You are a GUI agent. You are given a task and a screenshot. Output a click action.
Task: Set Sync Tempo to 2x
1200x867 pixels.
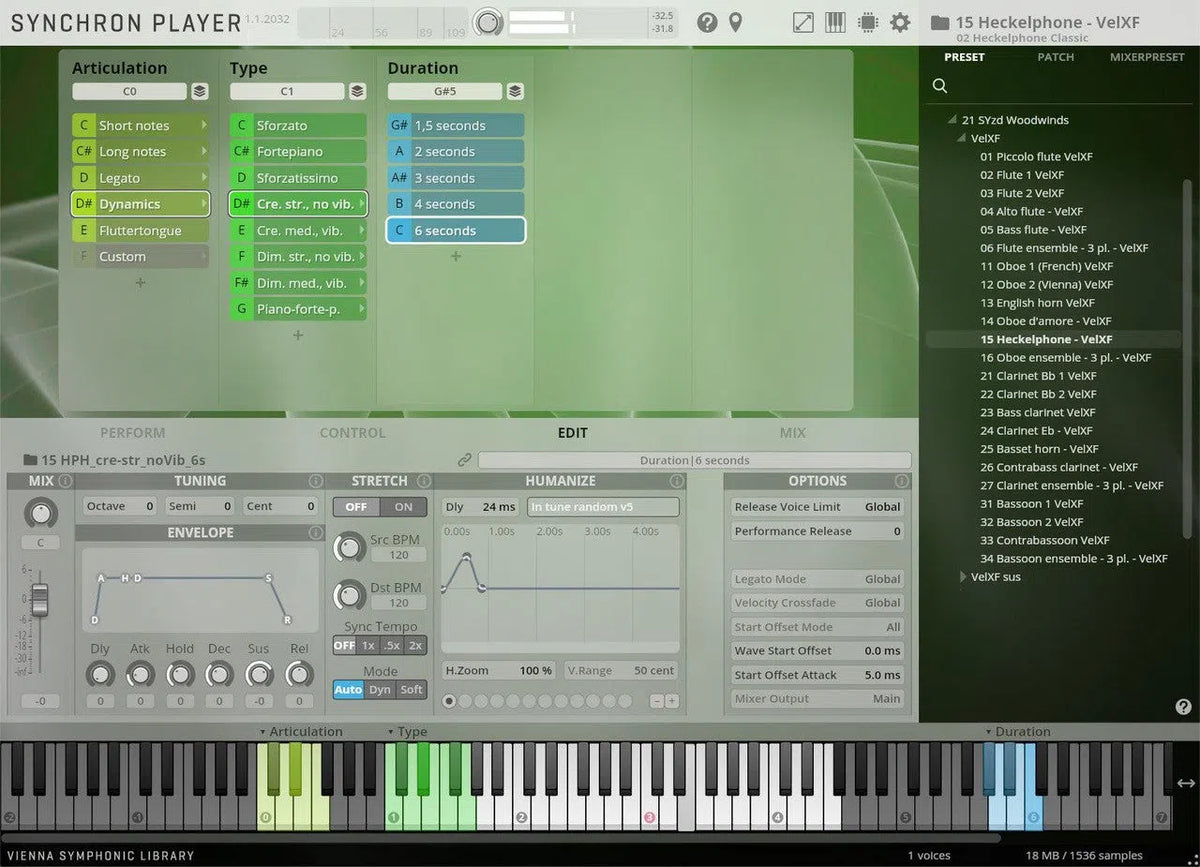pyautogui.click(x=415, y=645)
